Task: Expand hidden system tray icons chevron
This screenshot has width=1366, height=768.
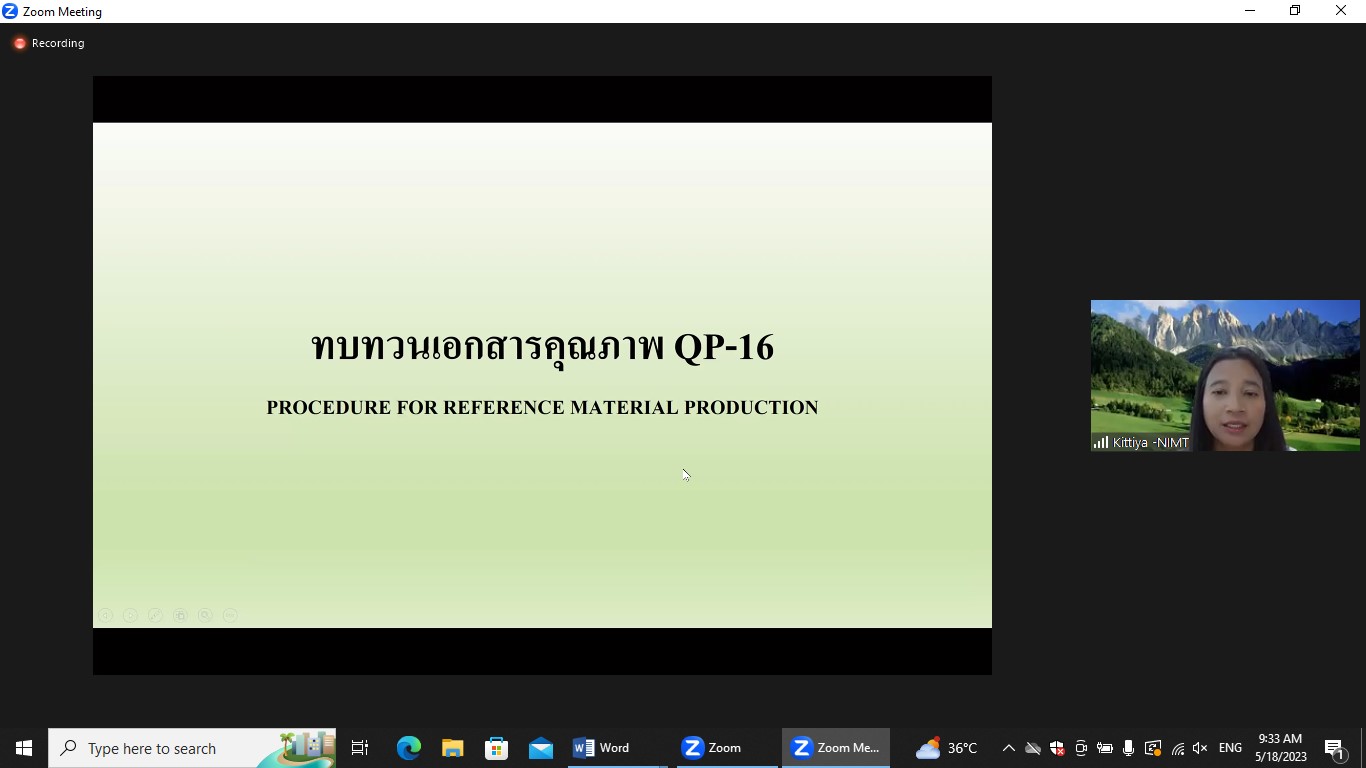Action: 1008,748
